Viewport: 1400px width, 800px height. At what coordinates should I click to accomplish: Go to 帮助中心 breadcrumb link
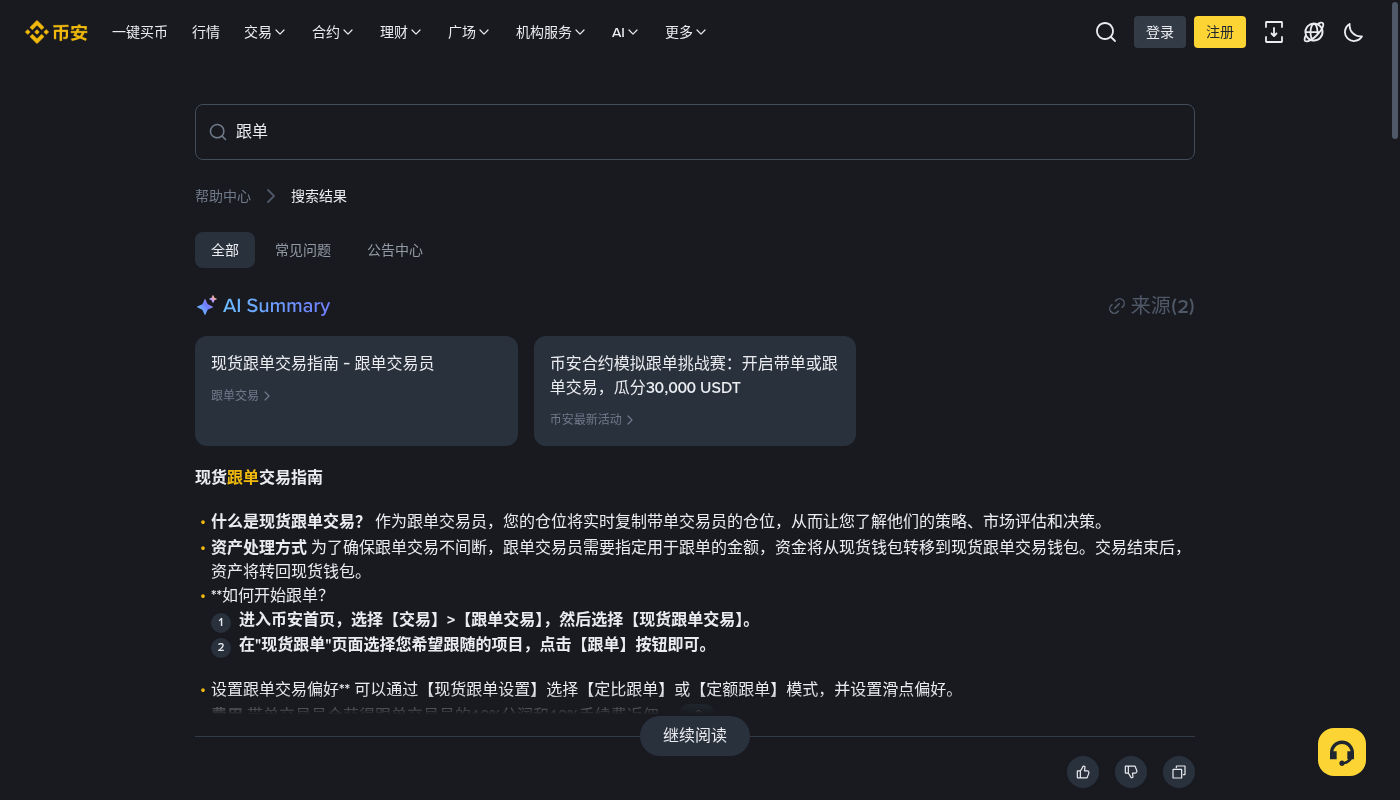click(x=223, y=196)
